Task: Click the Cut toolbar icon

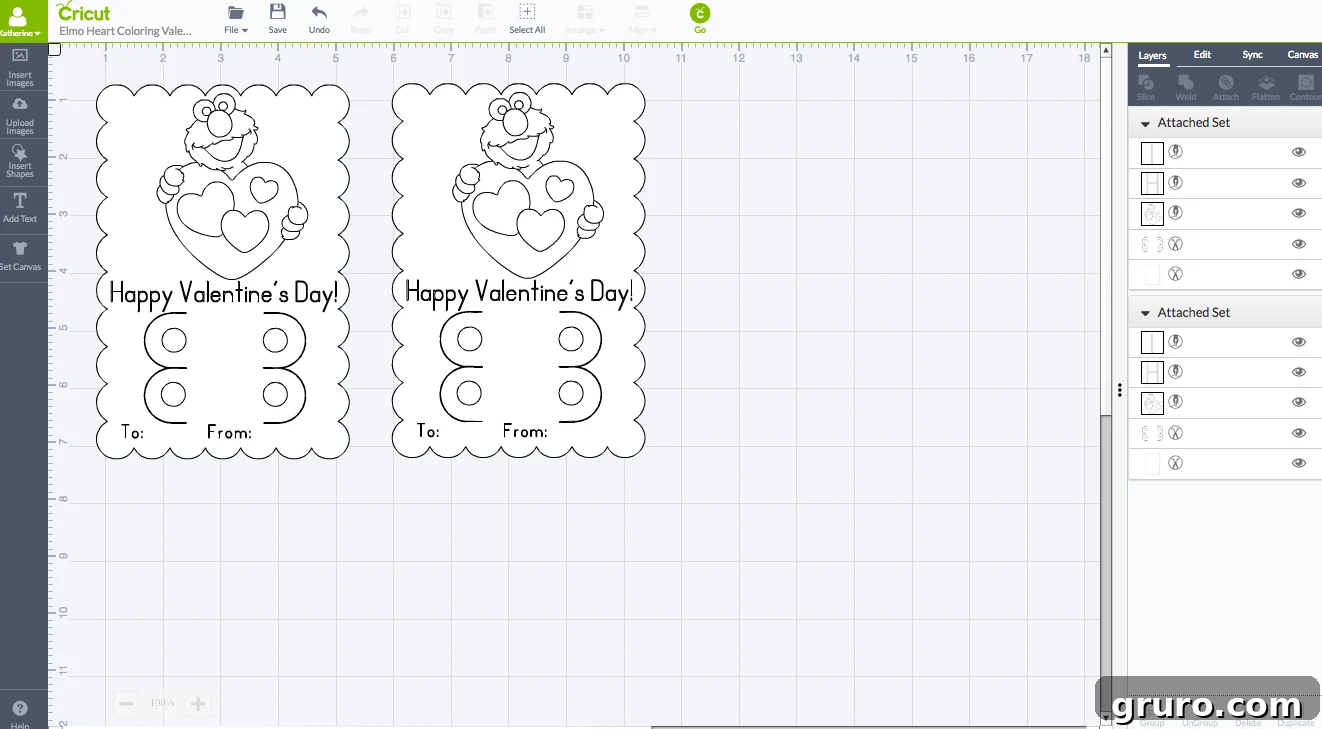Action: (402, 19)
